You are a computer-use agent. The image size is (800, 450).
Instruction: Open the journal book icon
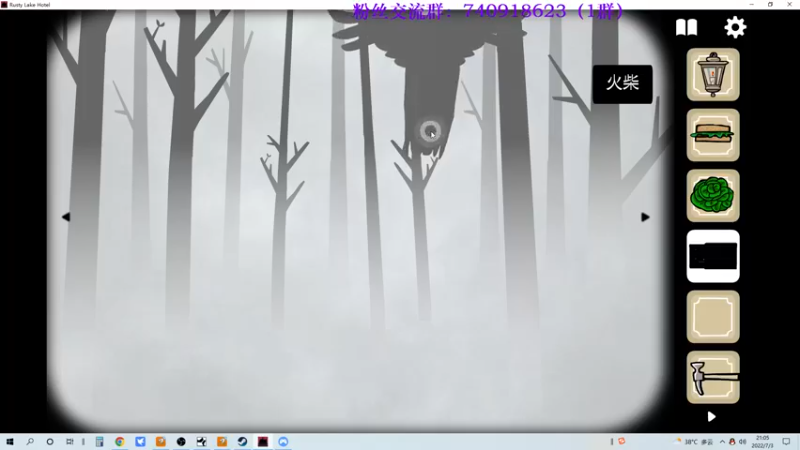[686, 28]
